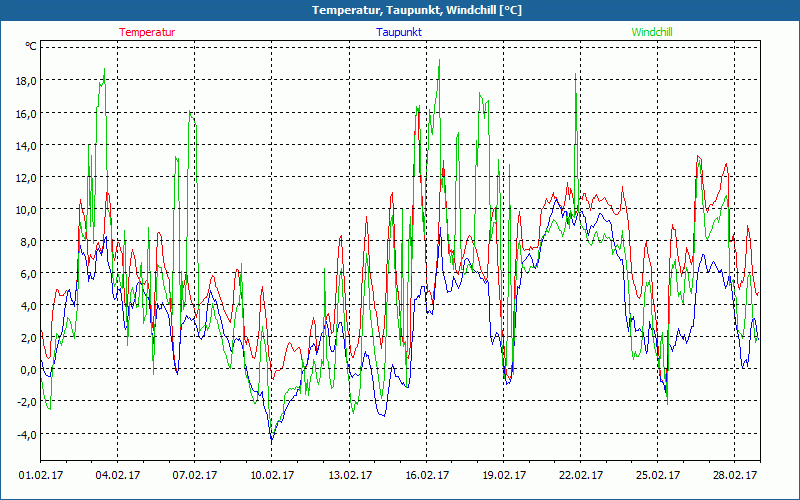Click the -2,0 y-axis value

click(27, 402)
